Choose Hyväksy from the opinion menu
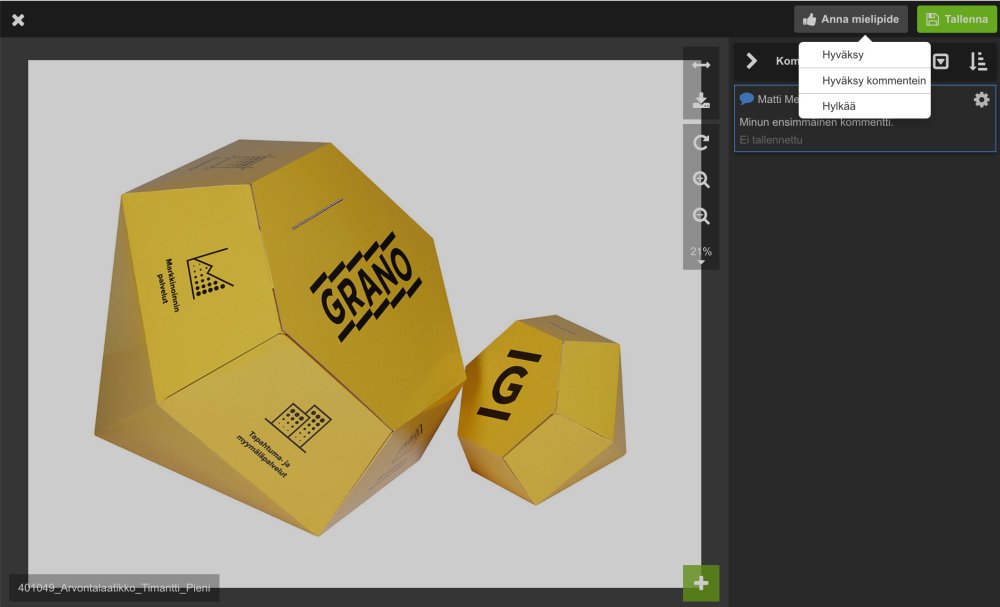Screen dimensions: 1000x607 coord(864,55)
